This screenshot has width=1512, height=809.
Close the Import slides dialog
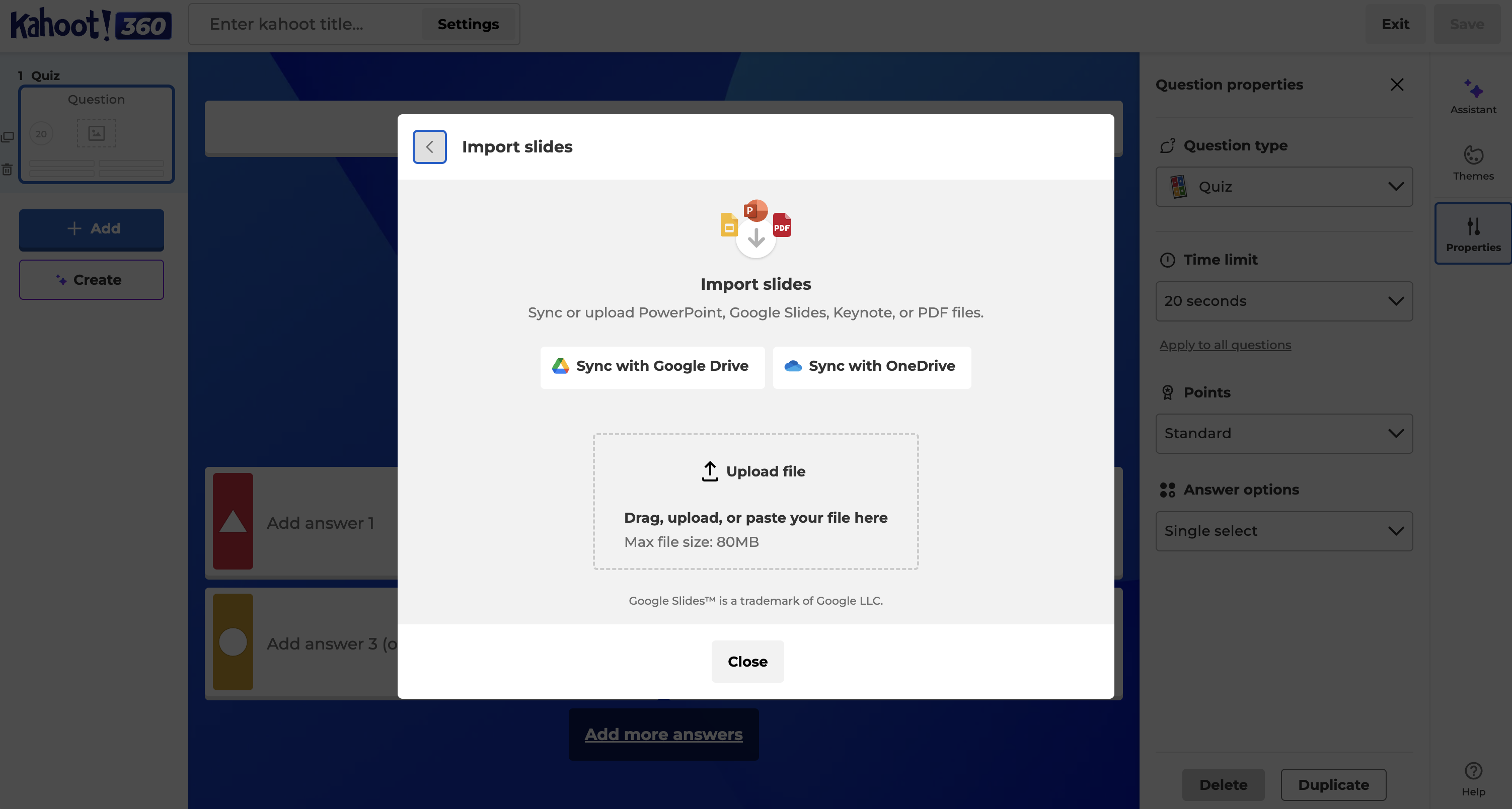[x=747, y=661]
